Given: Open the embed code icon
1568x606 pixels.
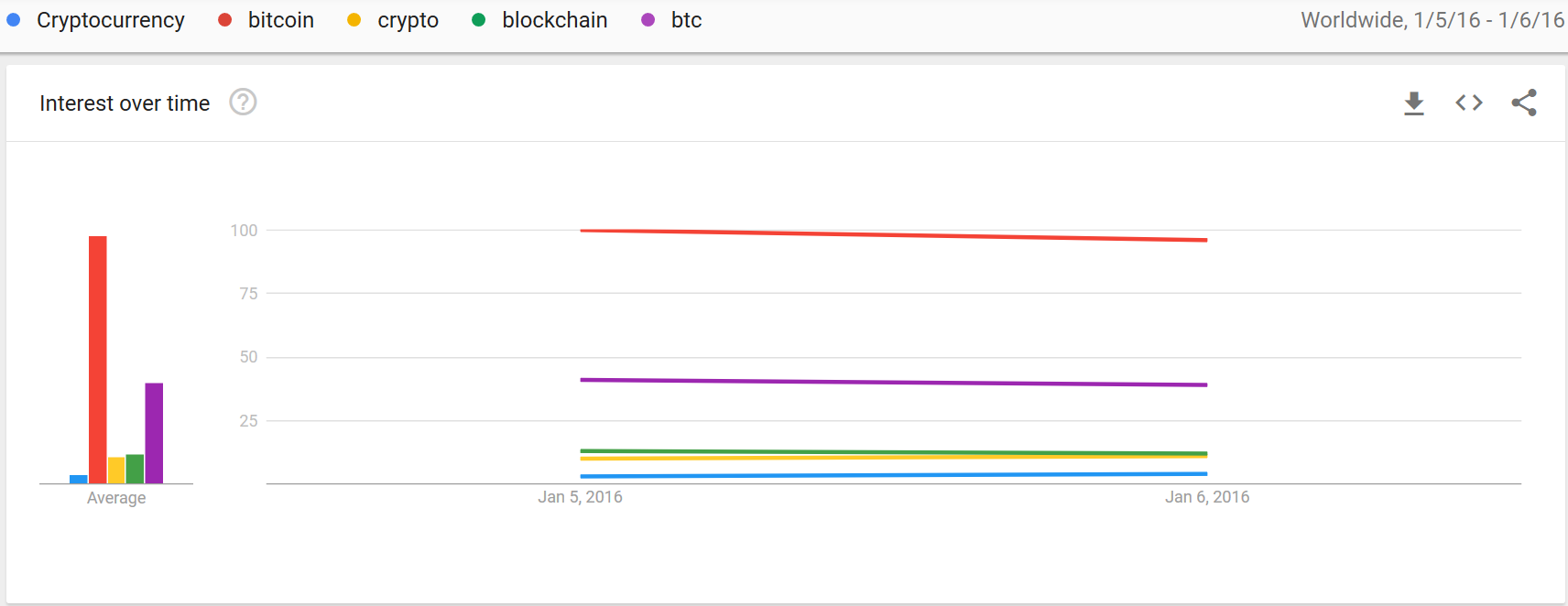Looking at the screenshot, I should click(1469, 103).
